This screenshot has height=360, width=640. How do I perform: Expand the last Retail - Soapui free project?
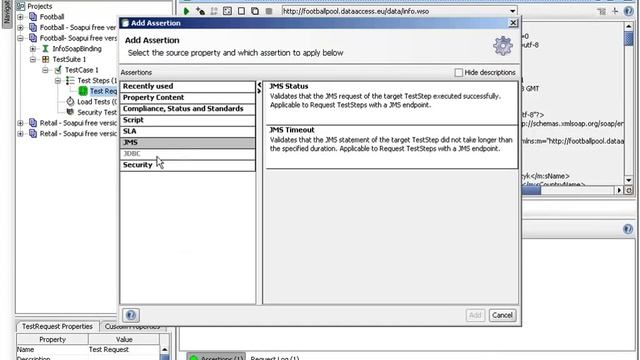point(20,133)
